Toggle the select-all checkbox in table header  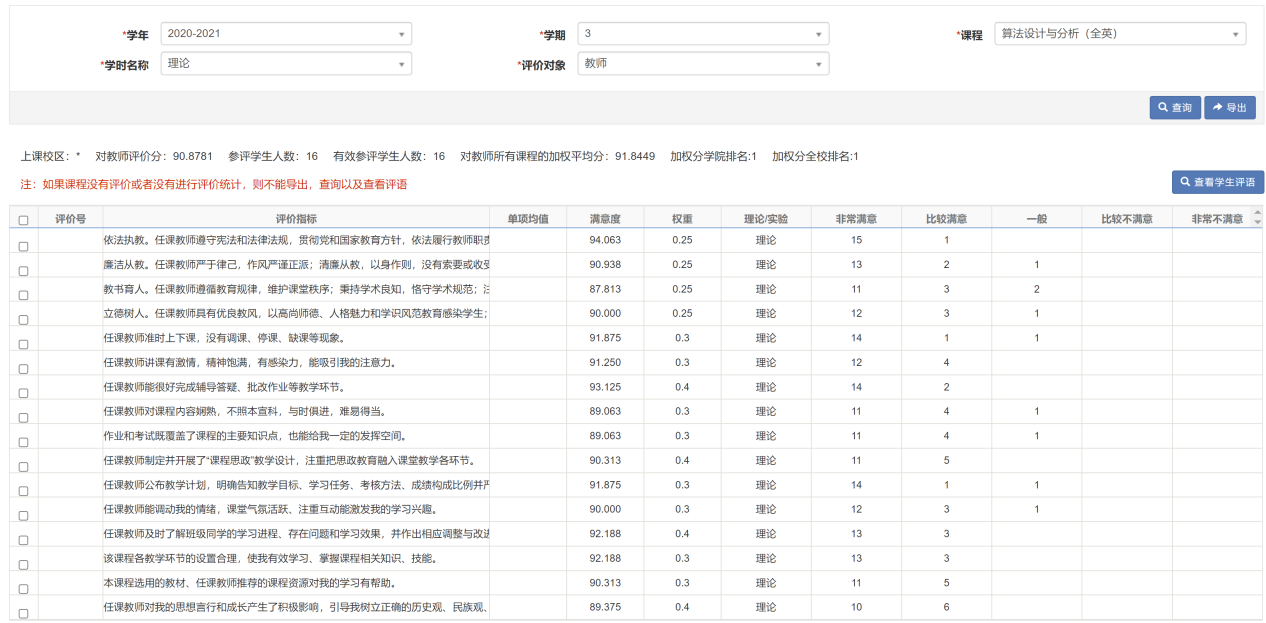[23, 221]
